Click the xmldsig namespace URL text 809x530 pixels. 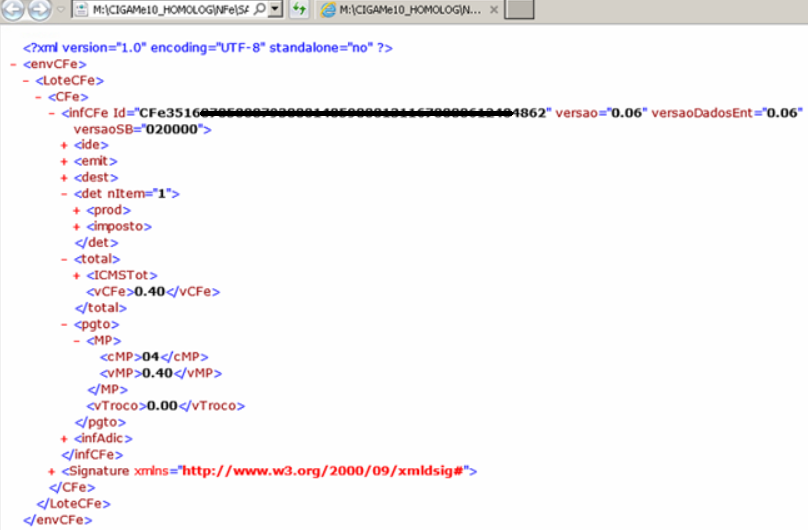(322, 471)
